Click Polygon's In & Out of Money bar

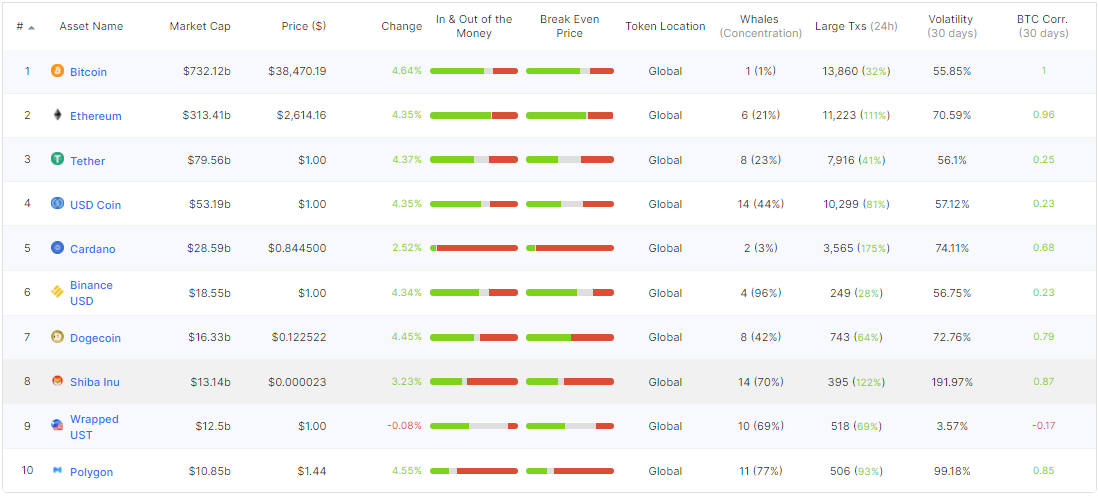pyautogui.click(x=474, y=471)
